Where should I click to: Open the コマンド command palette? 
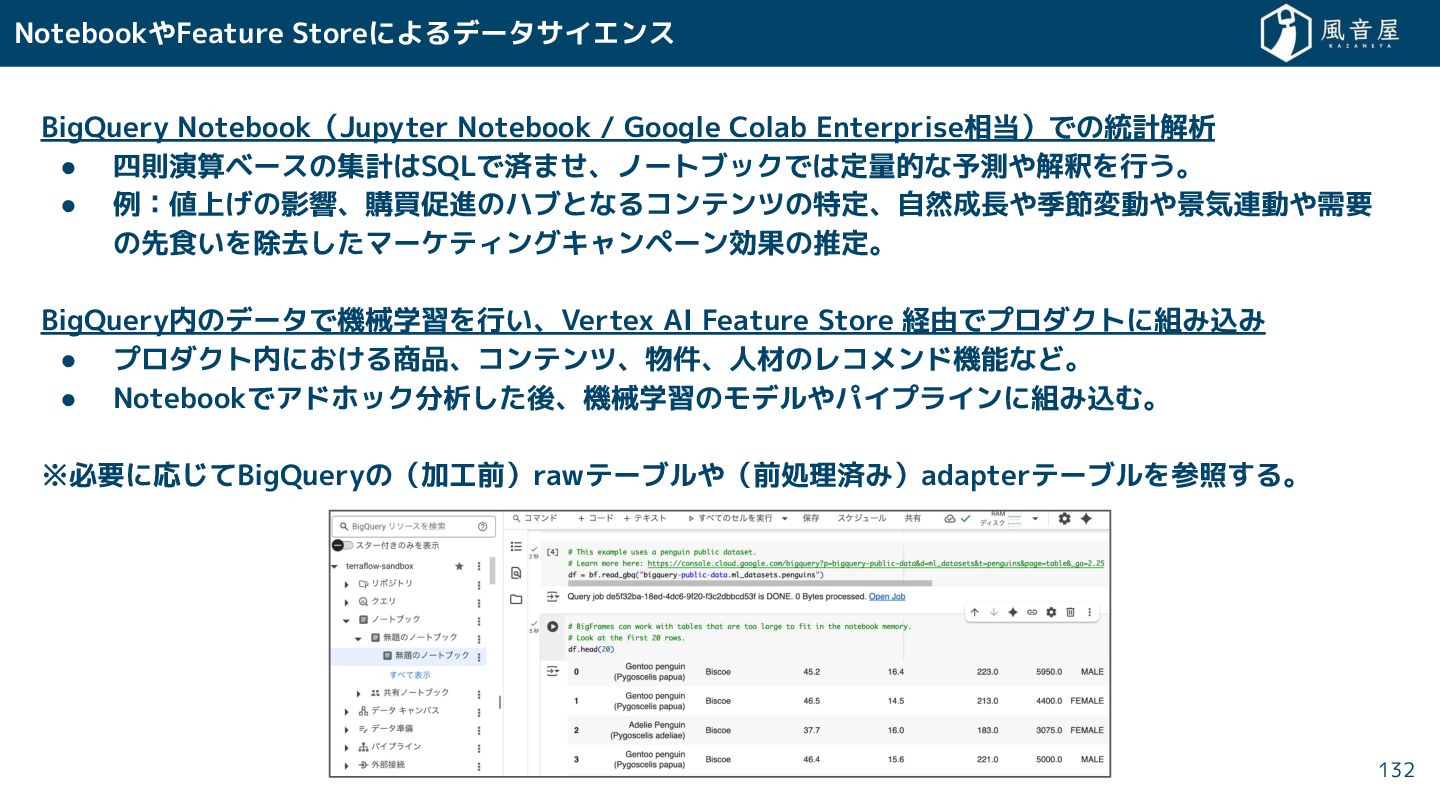[x=534, y=519]
